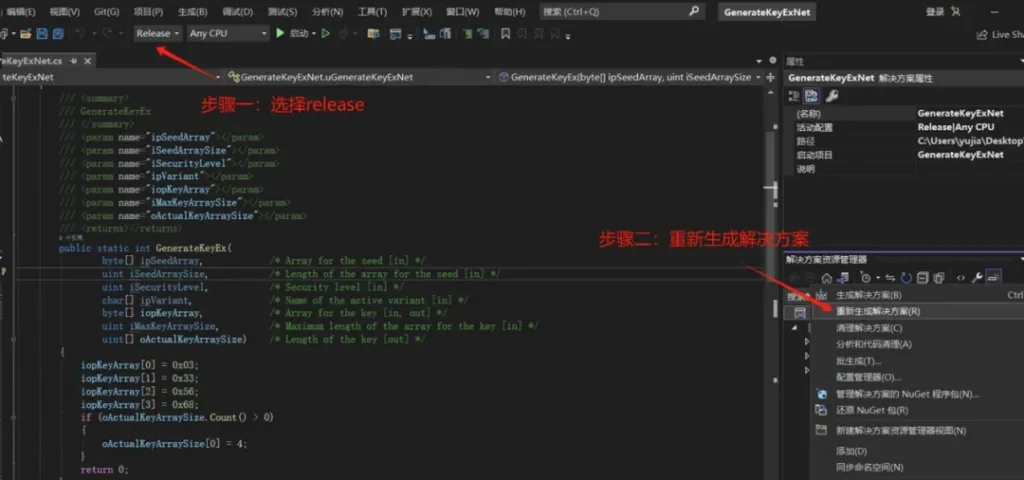
Task: Toggle the pin on the KeyExNet.cs tab
Action: click(x=72, y=60)
